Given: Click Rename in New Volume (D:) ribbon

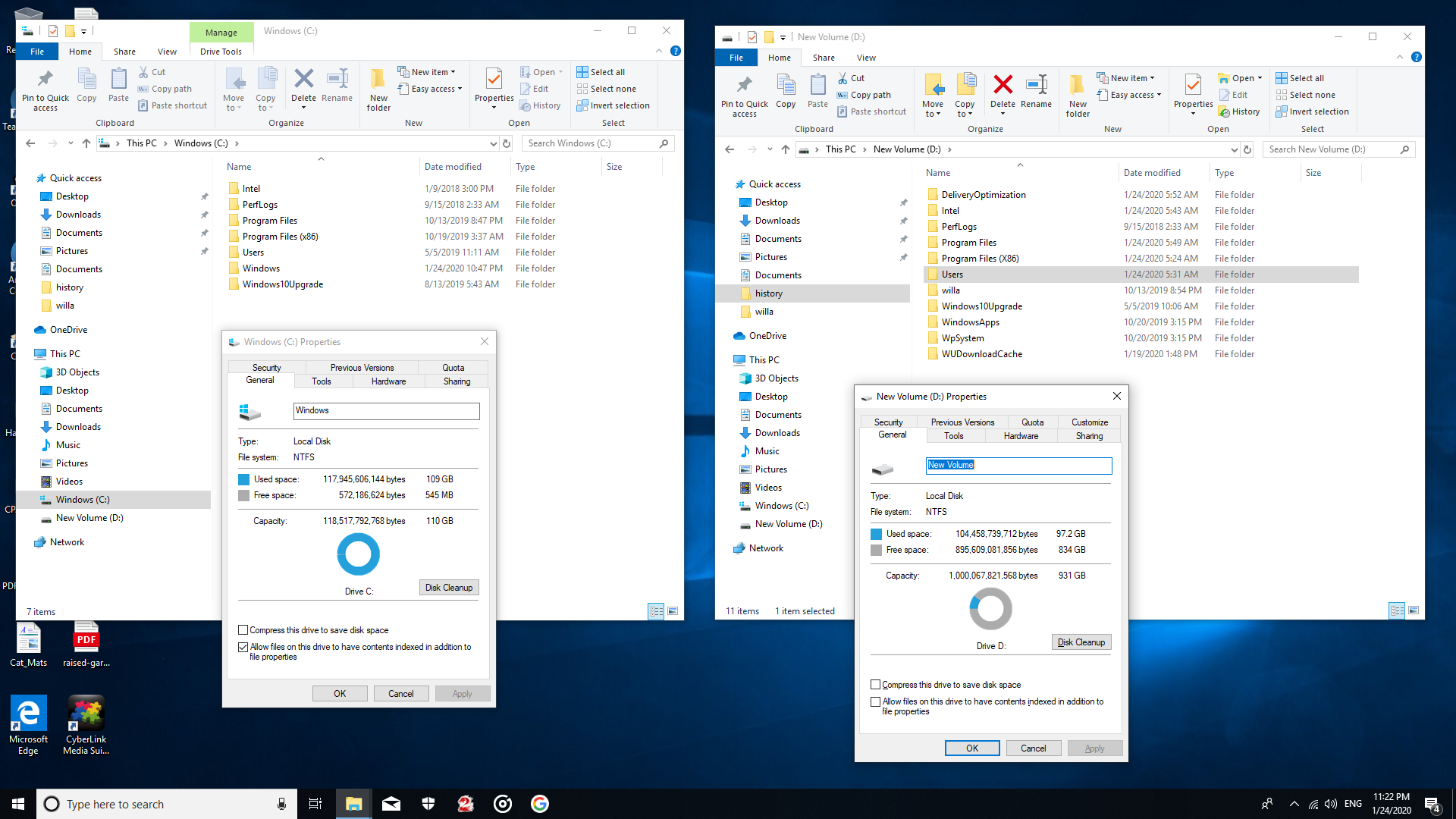Looking at the screenshot, I should click(x=1036, y=91).
